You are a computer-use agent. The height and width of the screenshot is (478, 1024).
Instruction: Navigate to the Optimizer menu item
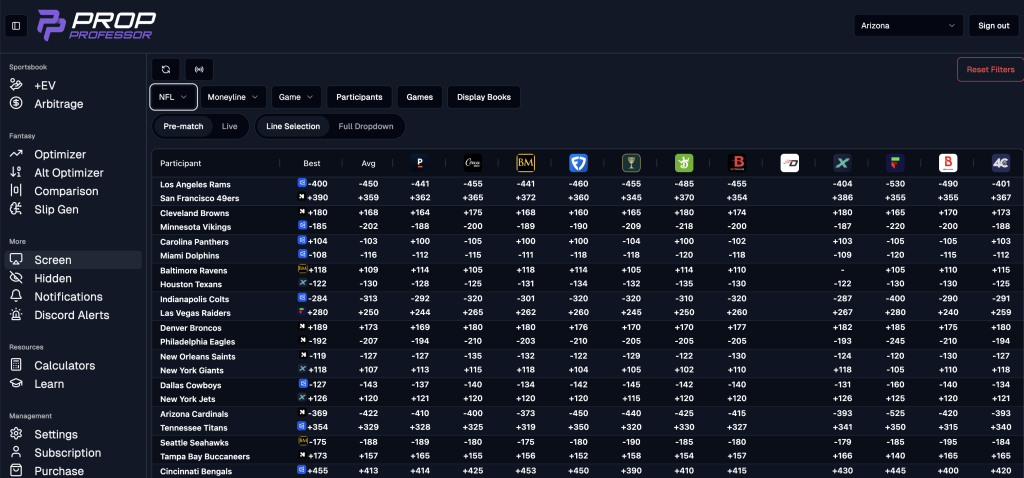point(61,154)
